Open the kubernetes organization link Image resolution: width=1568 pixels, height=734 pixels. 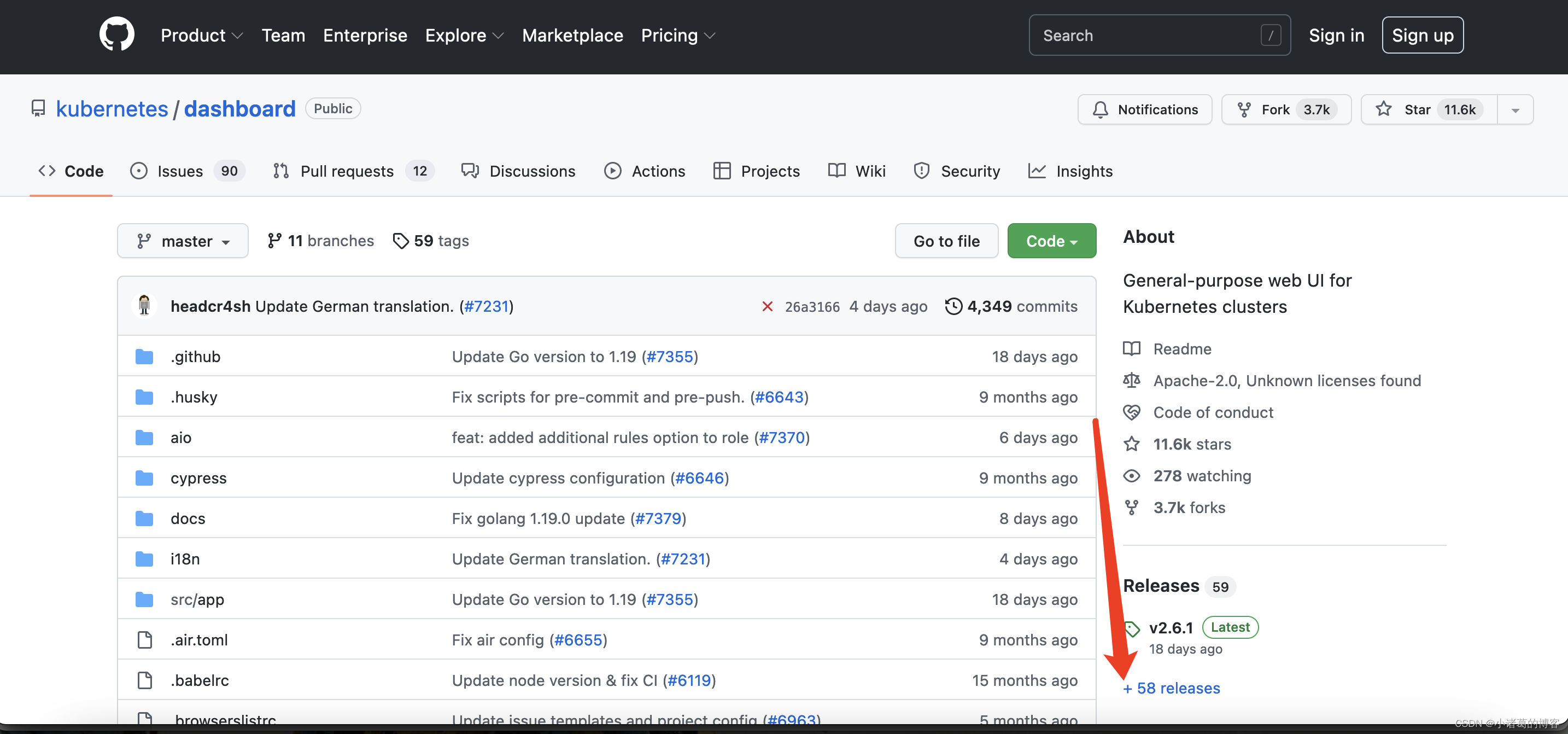point(112,108)
